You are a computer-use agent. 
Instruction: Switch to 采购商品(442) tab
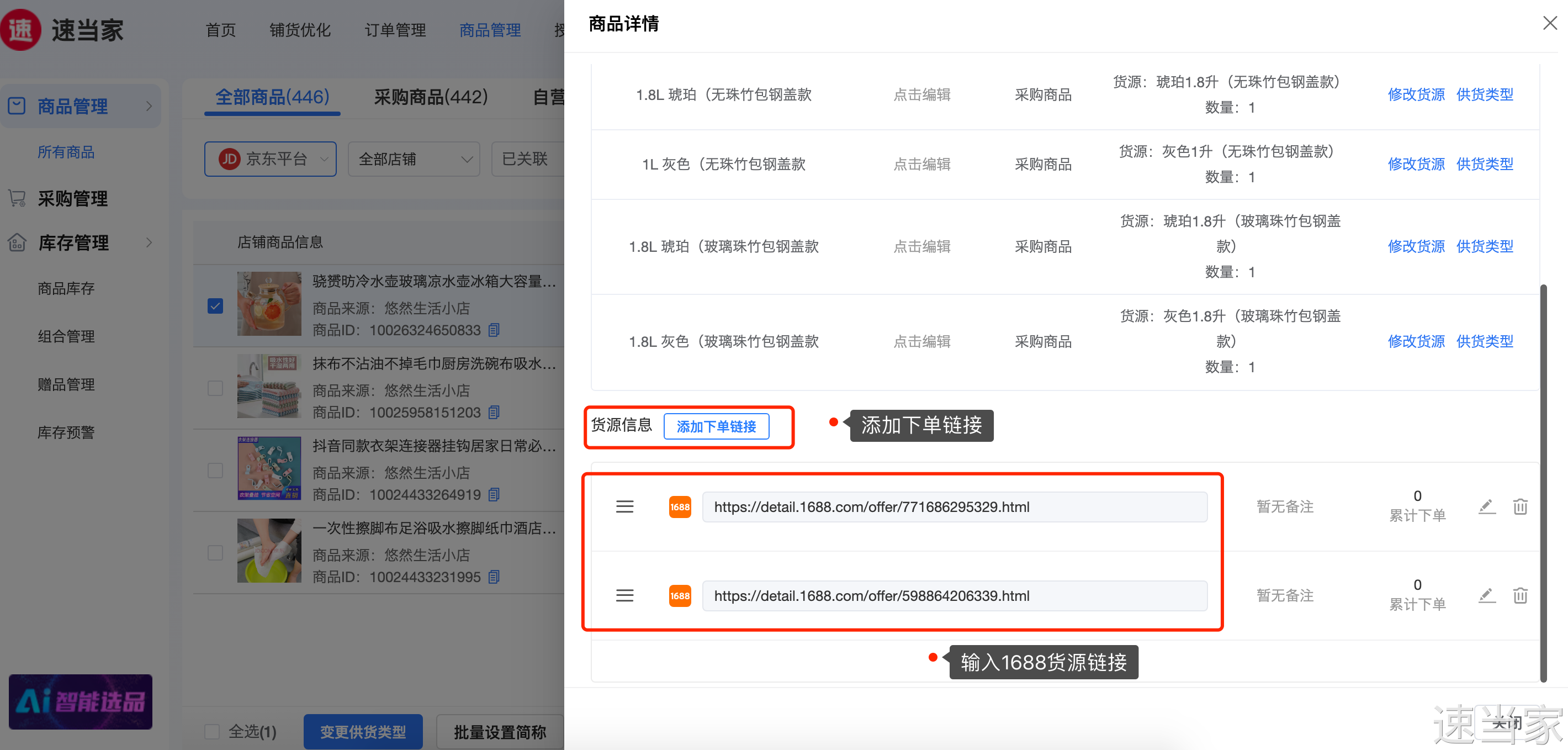[430, 97]
